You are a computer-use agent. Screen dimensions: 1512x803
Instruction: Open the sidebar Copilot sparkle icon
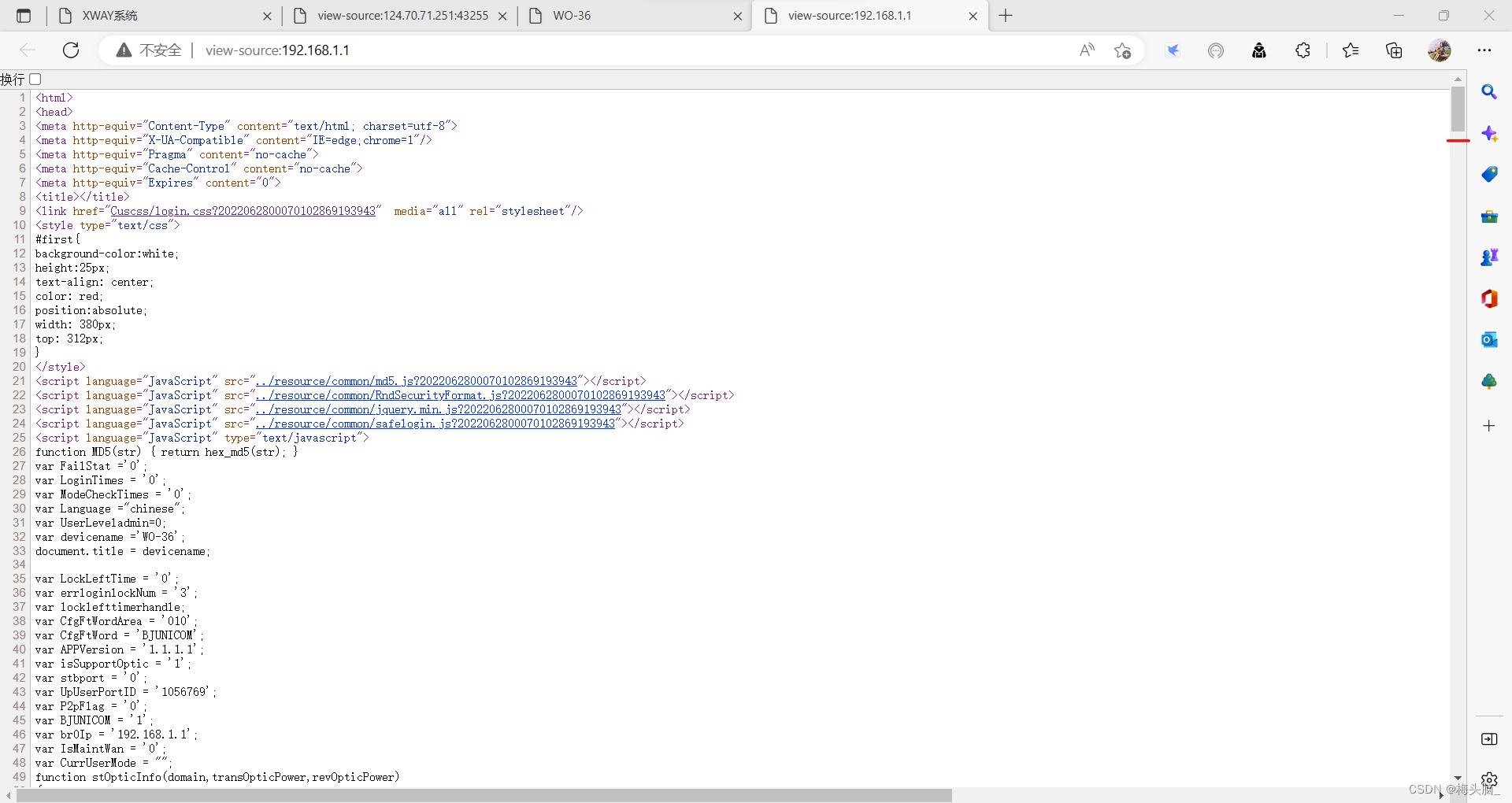1489,134
